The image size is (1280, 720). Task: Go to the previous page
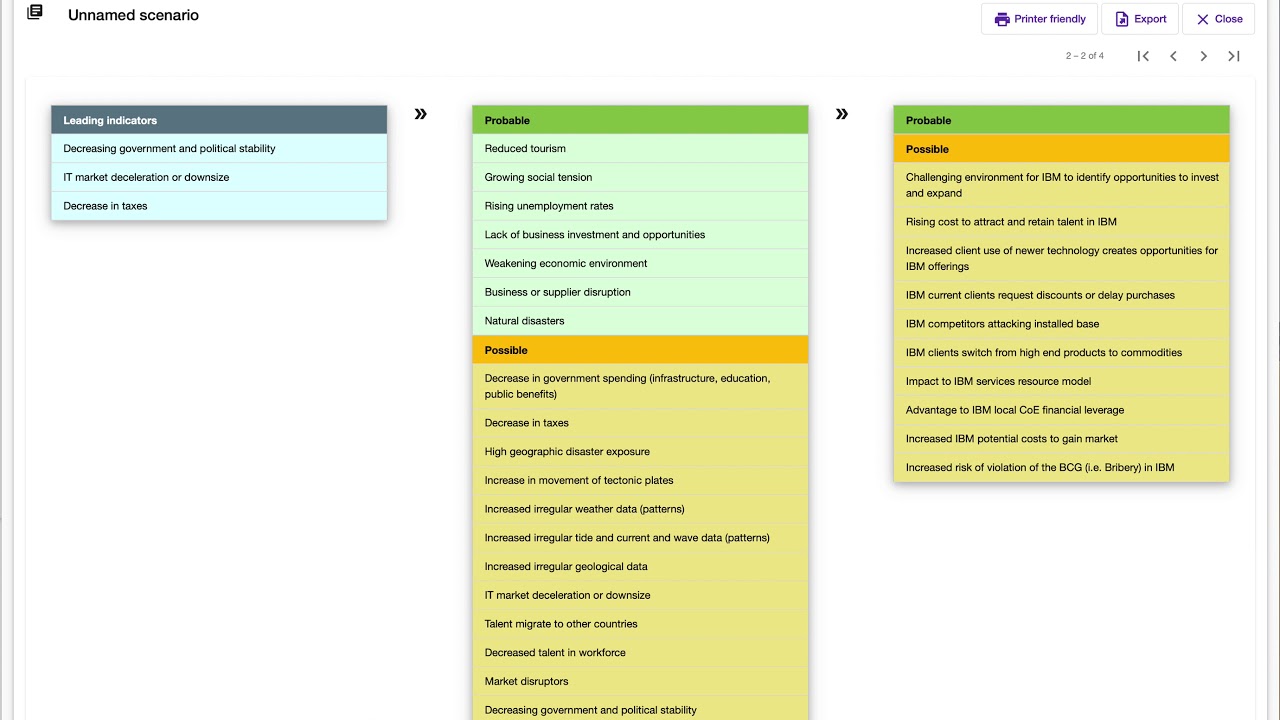pyautogui.click(x=1173, y=56)
